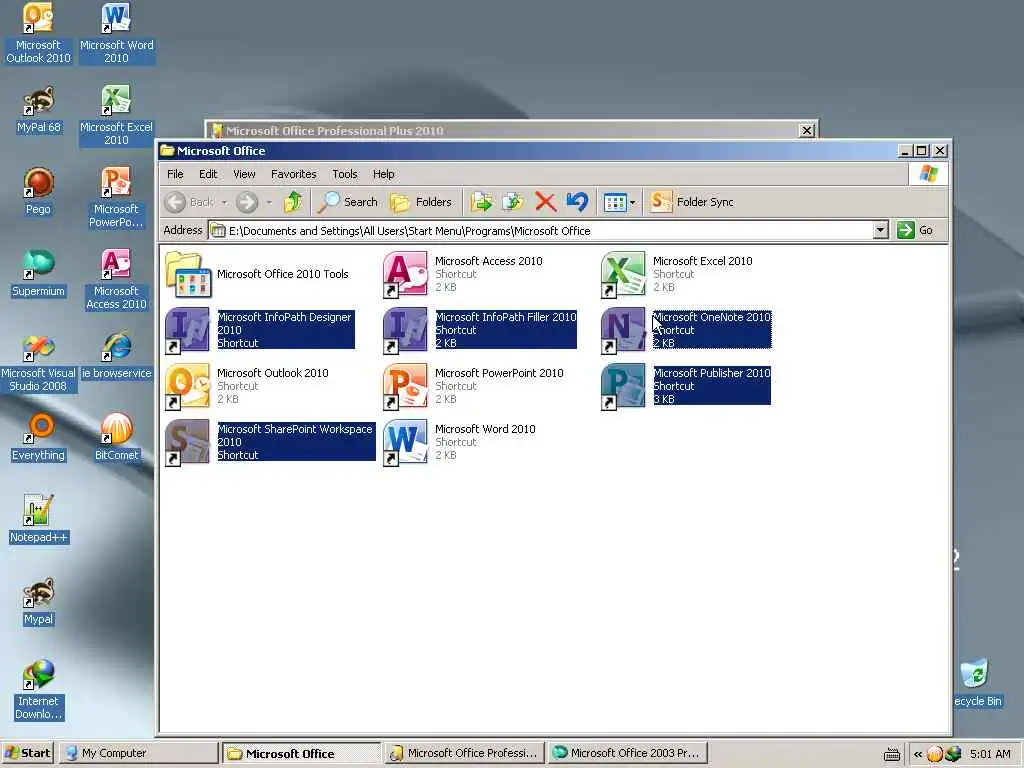
Task: Close the Microsoft Office Professional Plus 2010 window
Action: coord(807,131)
